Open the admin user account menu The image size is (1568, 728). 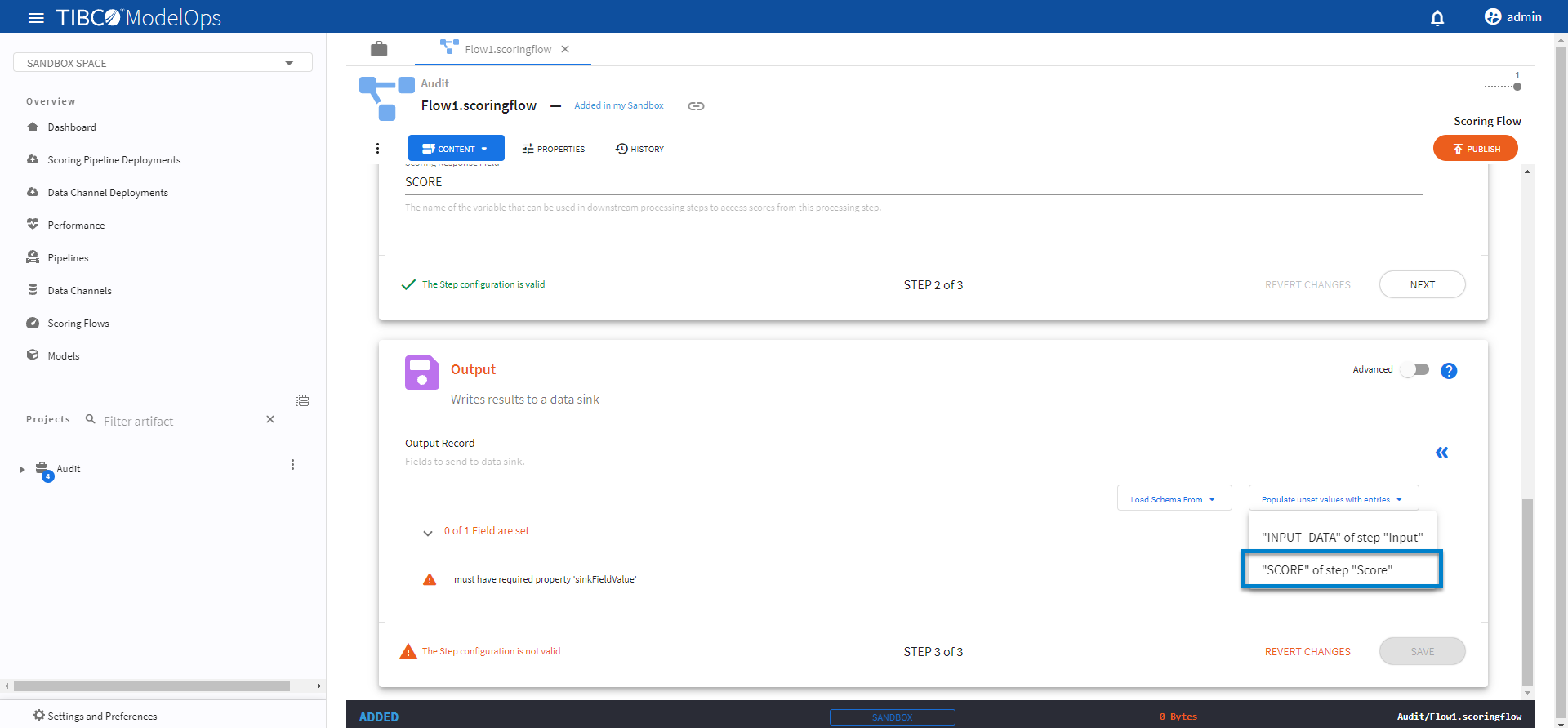(1513, 17)
